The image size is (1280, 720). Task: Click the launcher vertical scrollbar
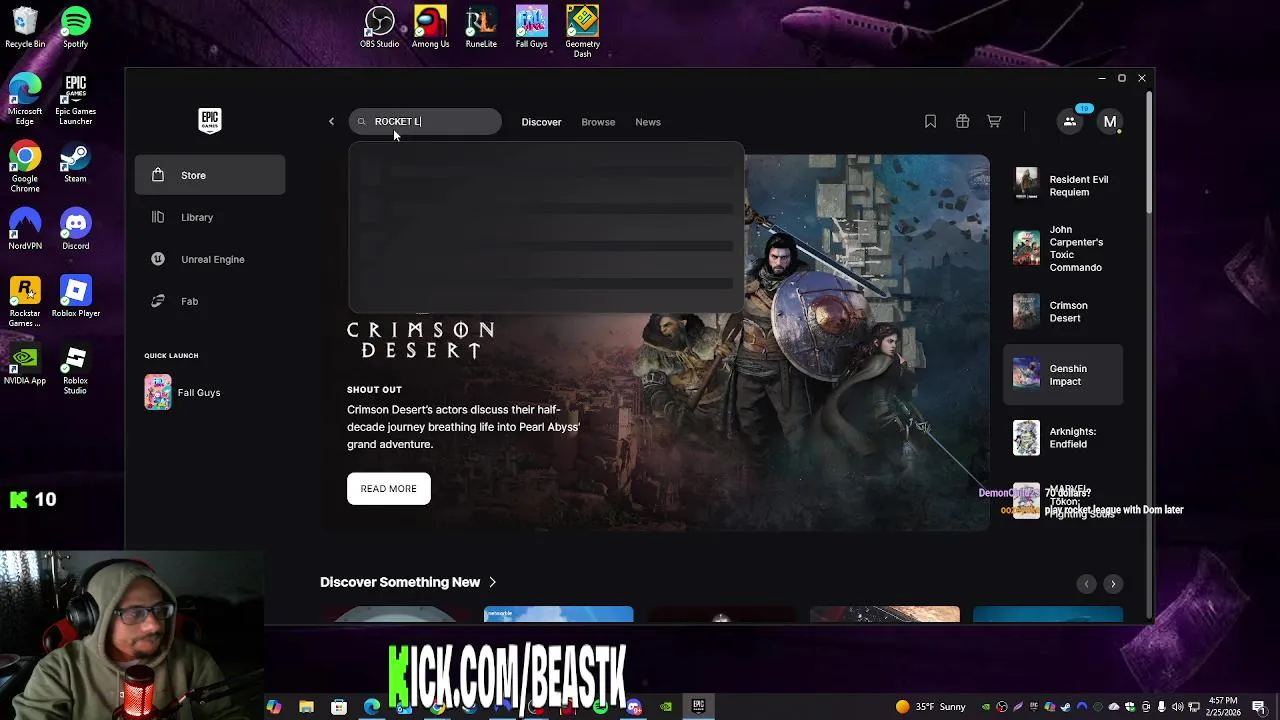tap(1148, 150)
